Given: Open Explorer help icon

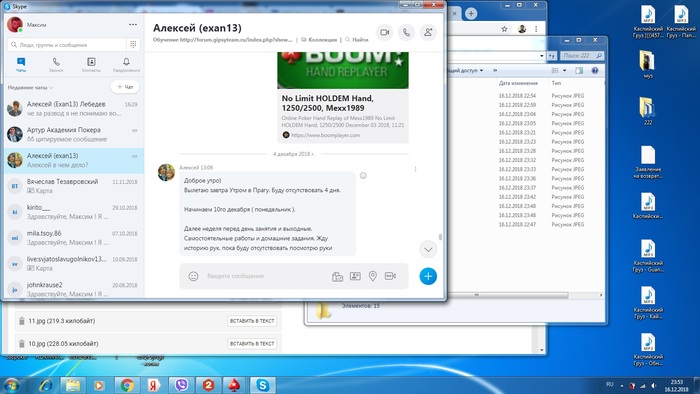Looking at the screenshot, I should (595, 71).
